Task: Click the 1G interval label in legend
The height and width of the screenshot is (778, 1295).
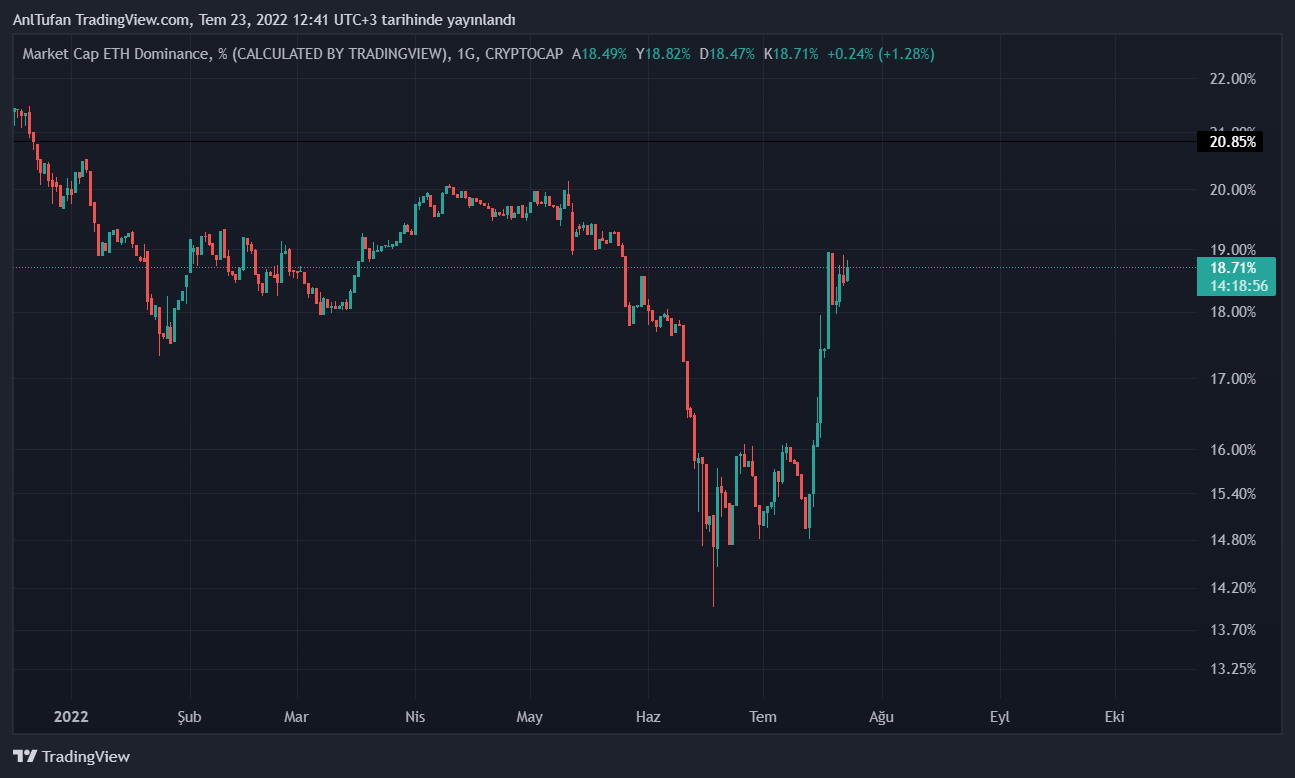Action: [x=465, y=54]
